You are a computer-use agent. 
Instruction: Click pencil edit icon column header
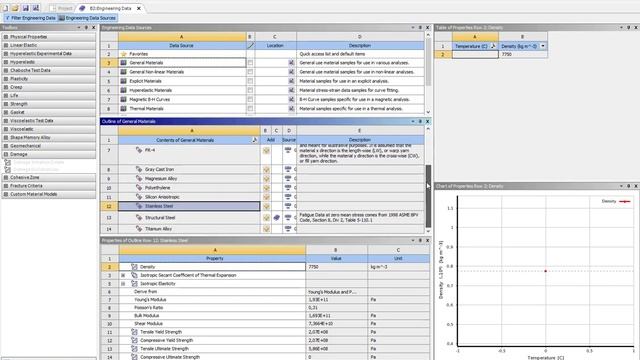pos(250,46)
